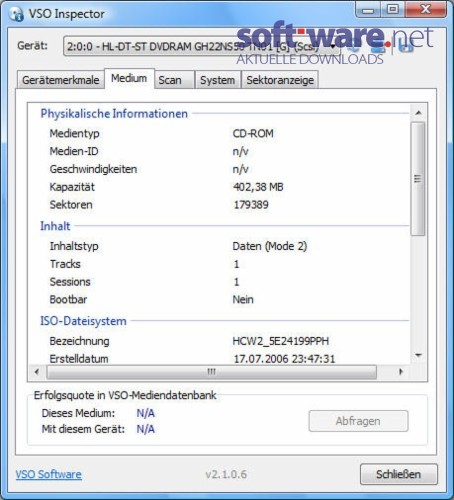Show the Sektoranzeige tab
The width and height of the screenshot is (454, 500).
tap(280, 80)
